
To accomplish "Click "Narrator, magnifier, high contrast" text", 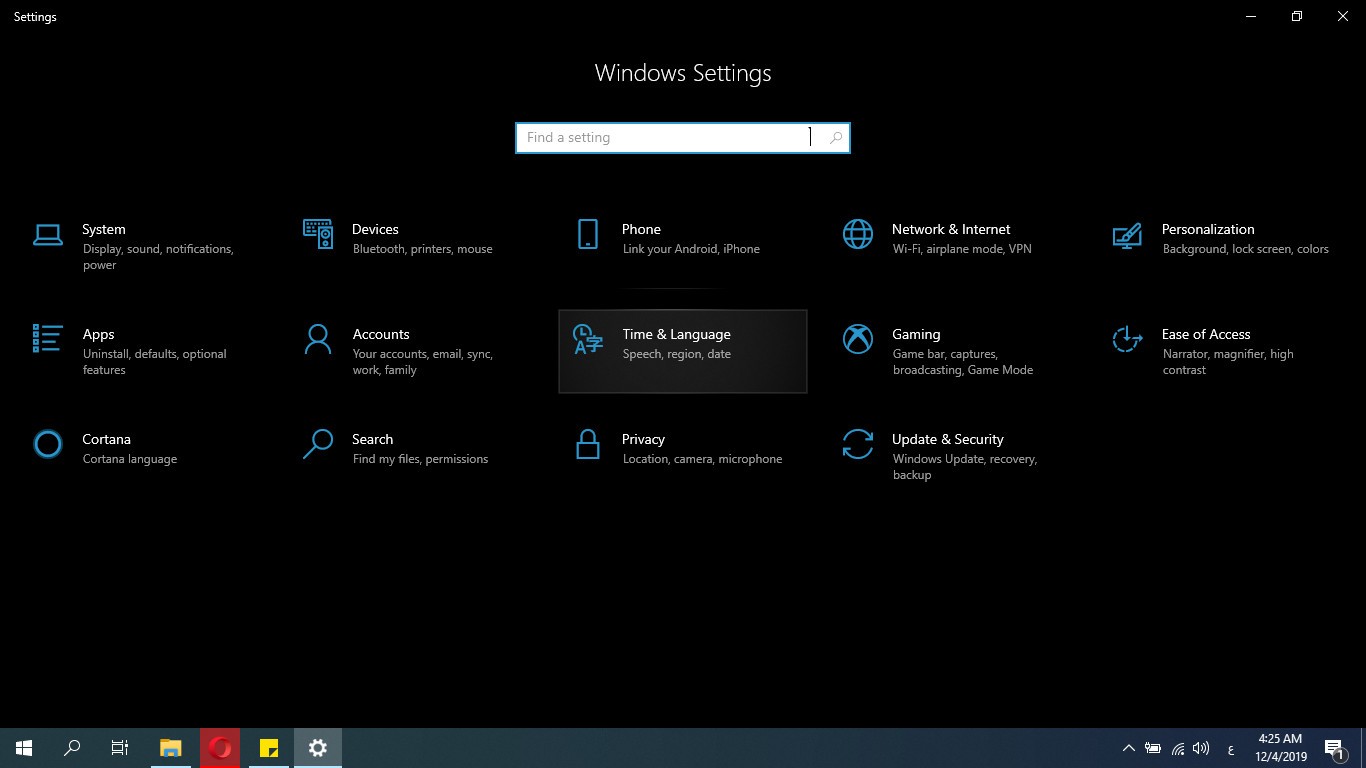I will click(x=1228, y=362).
